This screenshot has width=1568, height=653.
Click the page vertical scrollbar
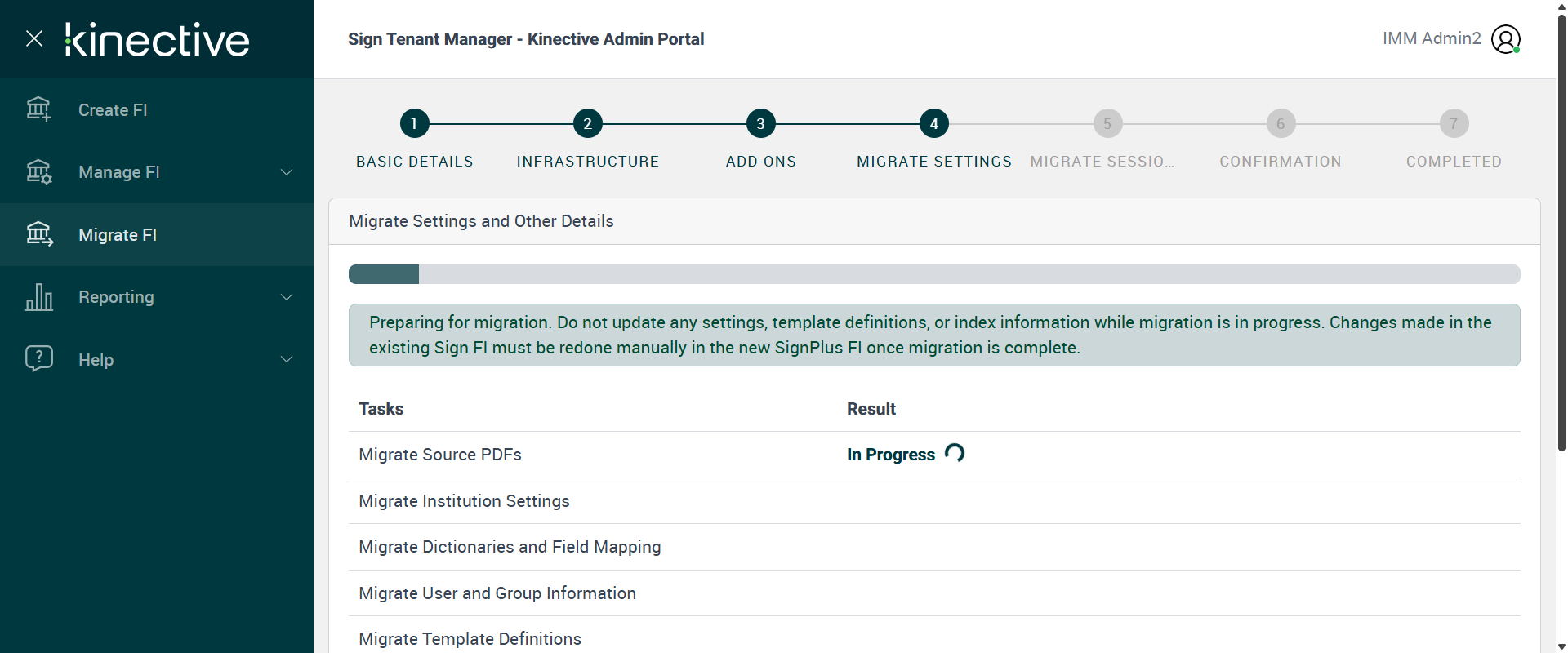point(1561,245)
